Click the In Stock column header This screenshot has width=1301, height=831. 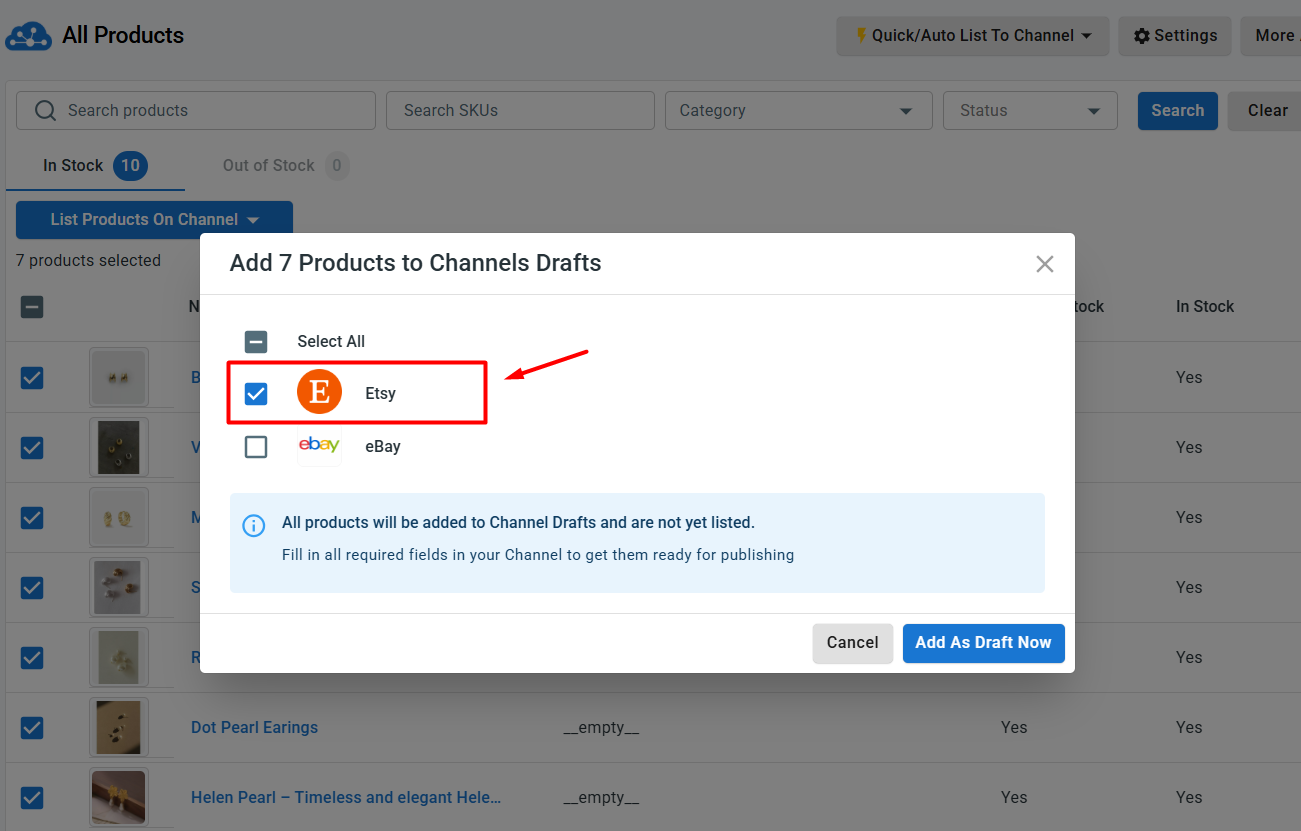tap(1205, 307)
